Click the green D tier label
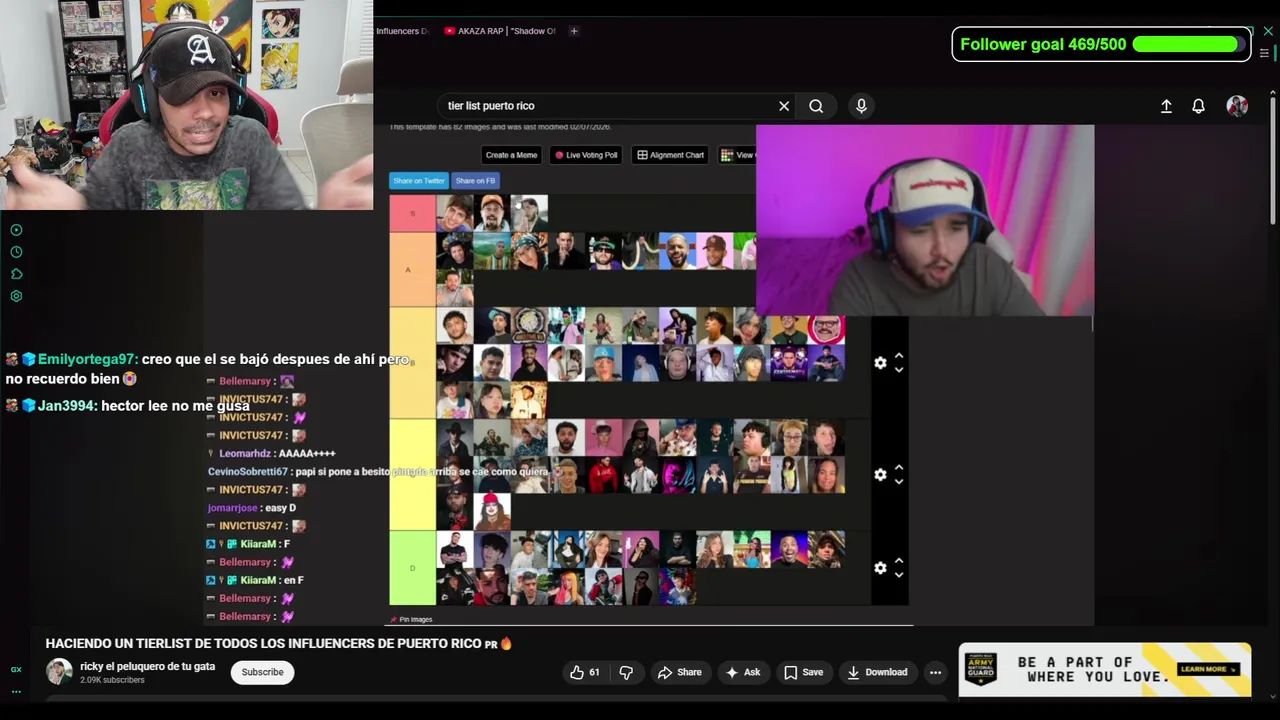 (x=412, y=568)
